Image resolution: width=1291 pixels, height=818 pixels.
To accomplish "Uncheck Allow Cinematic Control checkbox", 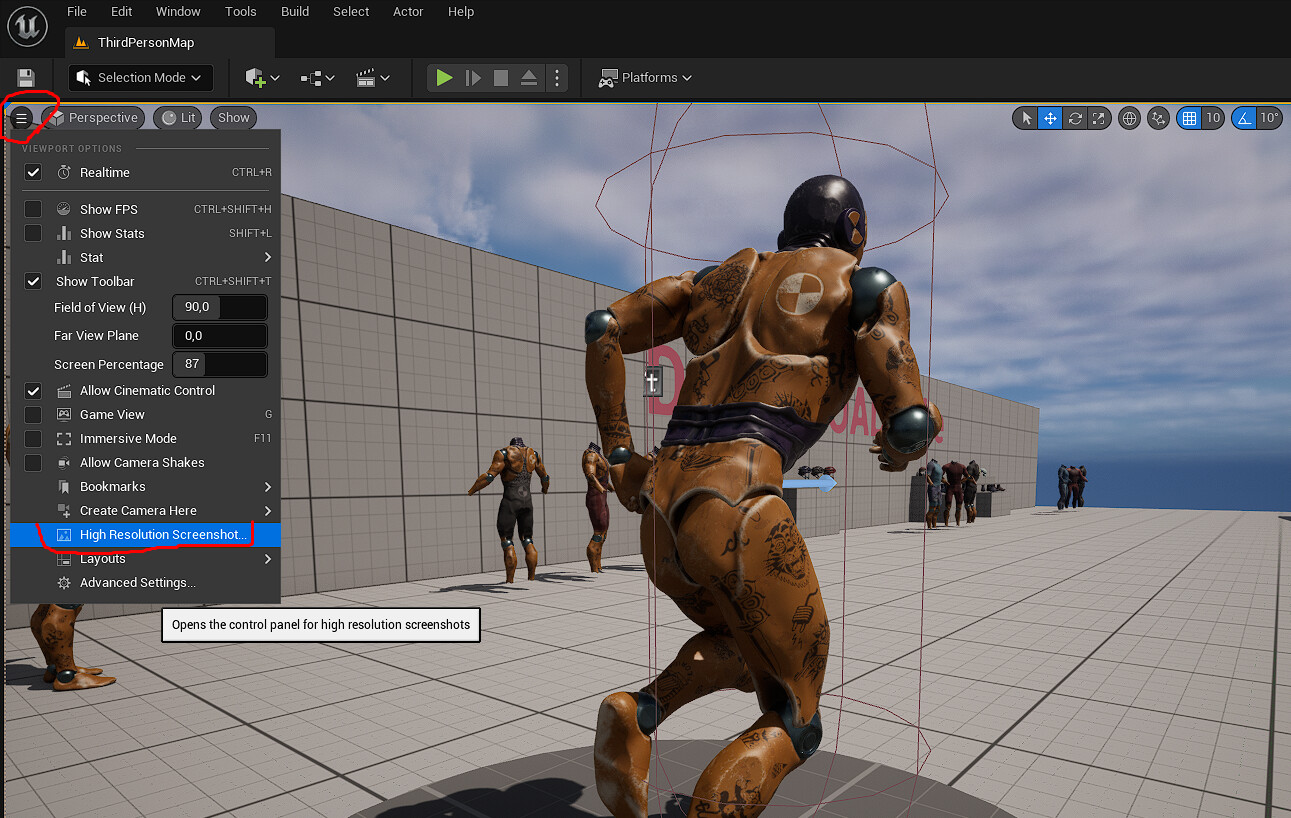I will [33, 390].
